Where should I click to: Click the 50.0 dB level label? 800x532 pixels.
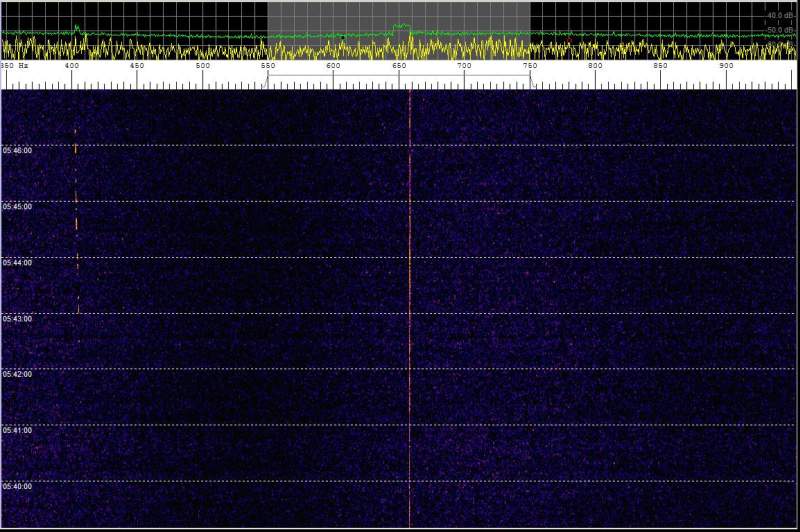(x=780, y=30)
